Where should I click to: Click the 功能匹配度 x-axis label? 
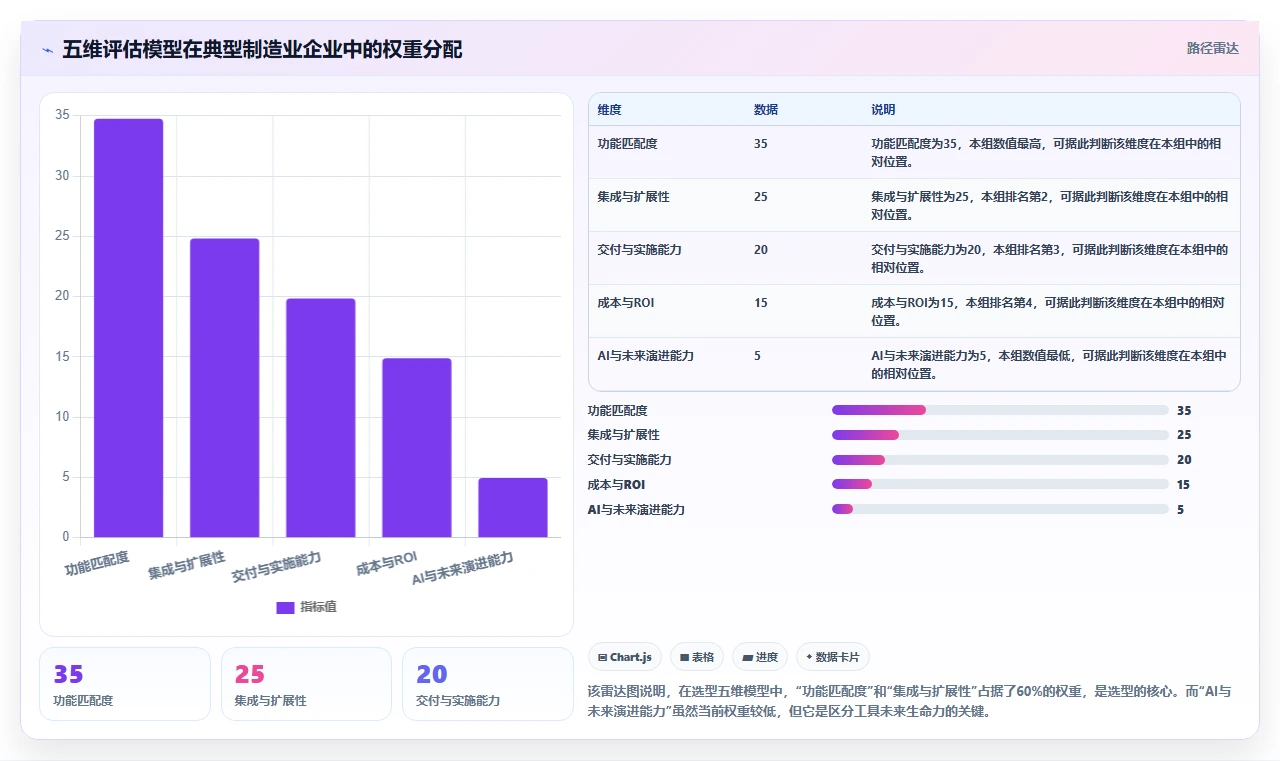coord(97,563)
